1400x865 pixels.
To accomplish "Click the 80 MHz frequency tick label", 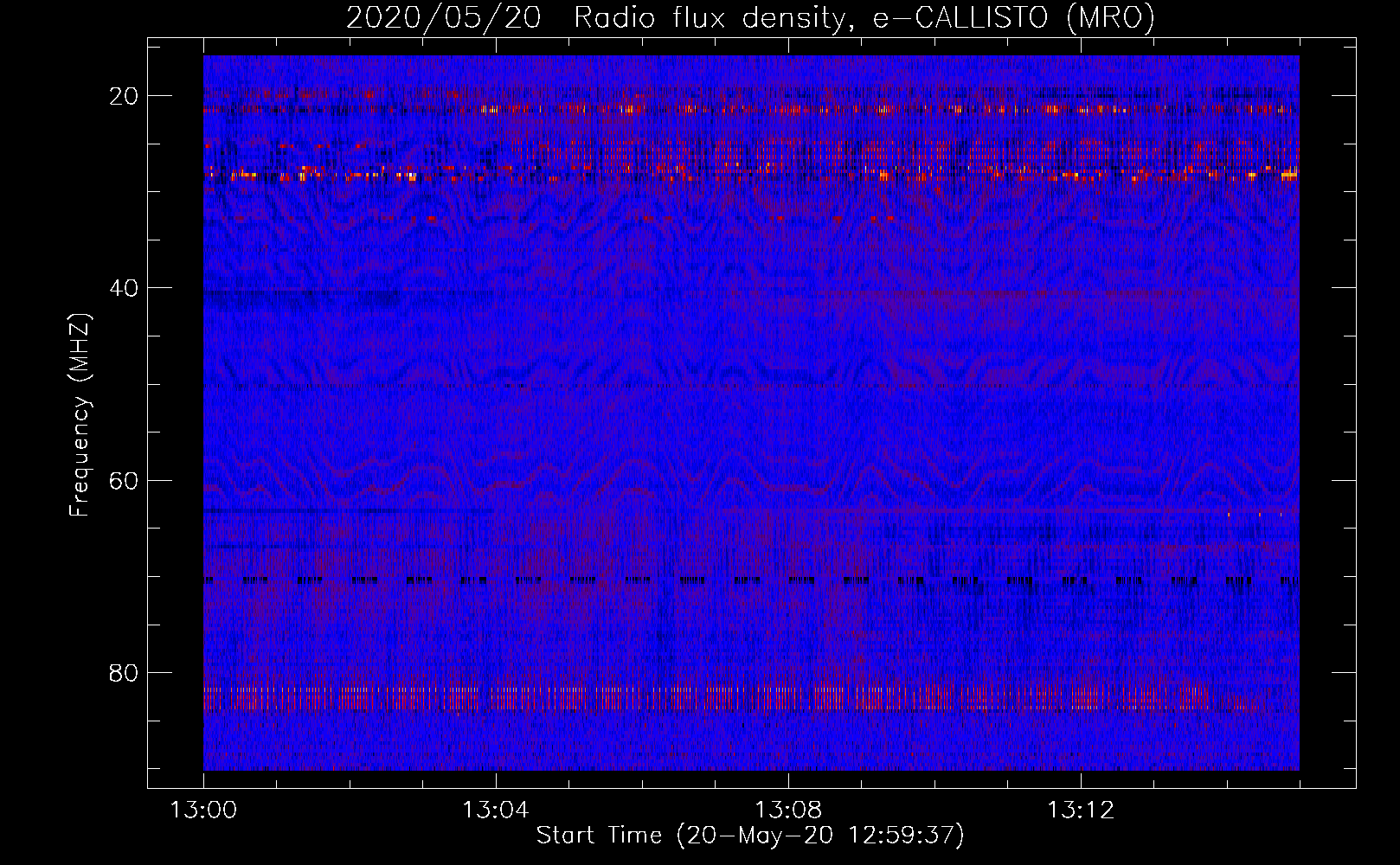I will pyautogui.click(x=125, y=673).
